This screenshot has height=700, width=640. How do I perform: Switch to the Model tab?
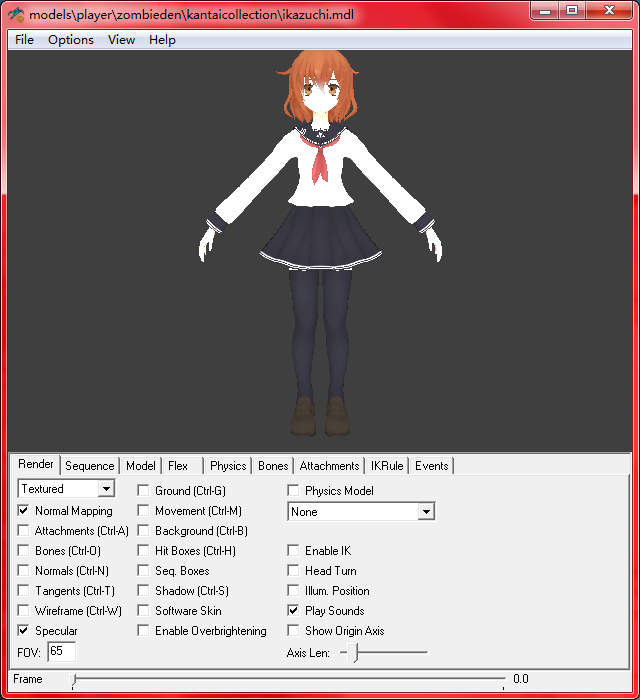click(141, 466)
